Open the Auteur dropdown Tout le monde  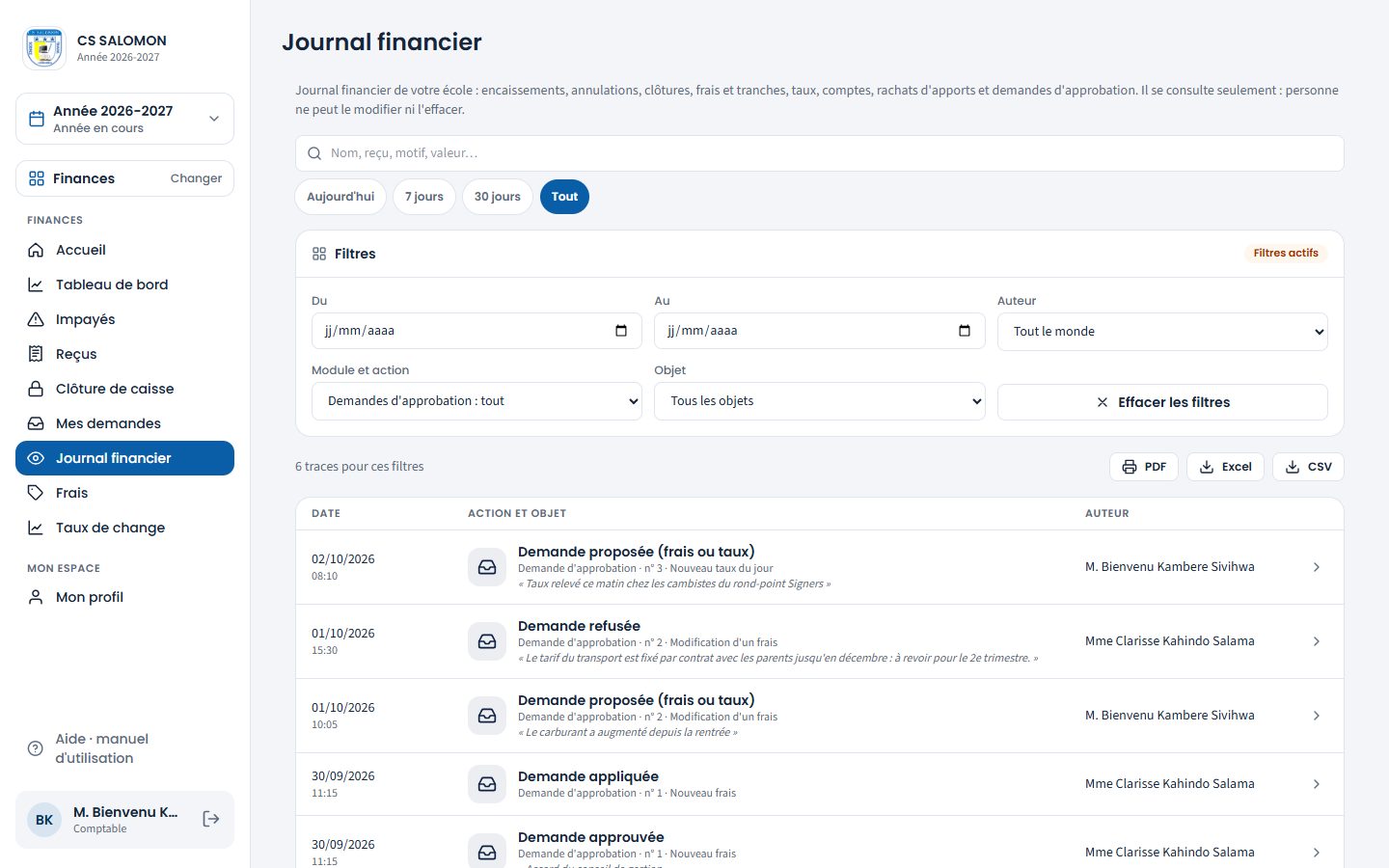tap(1162, 332)
